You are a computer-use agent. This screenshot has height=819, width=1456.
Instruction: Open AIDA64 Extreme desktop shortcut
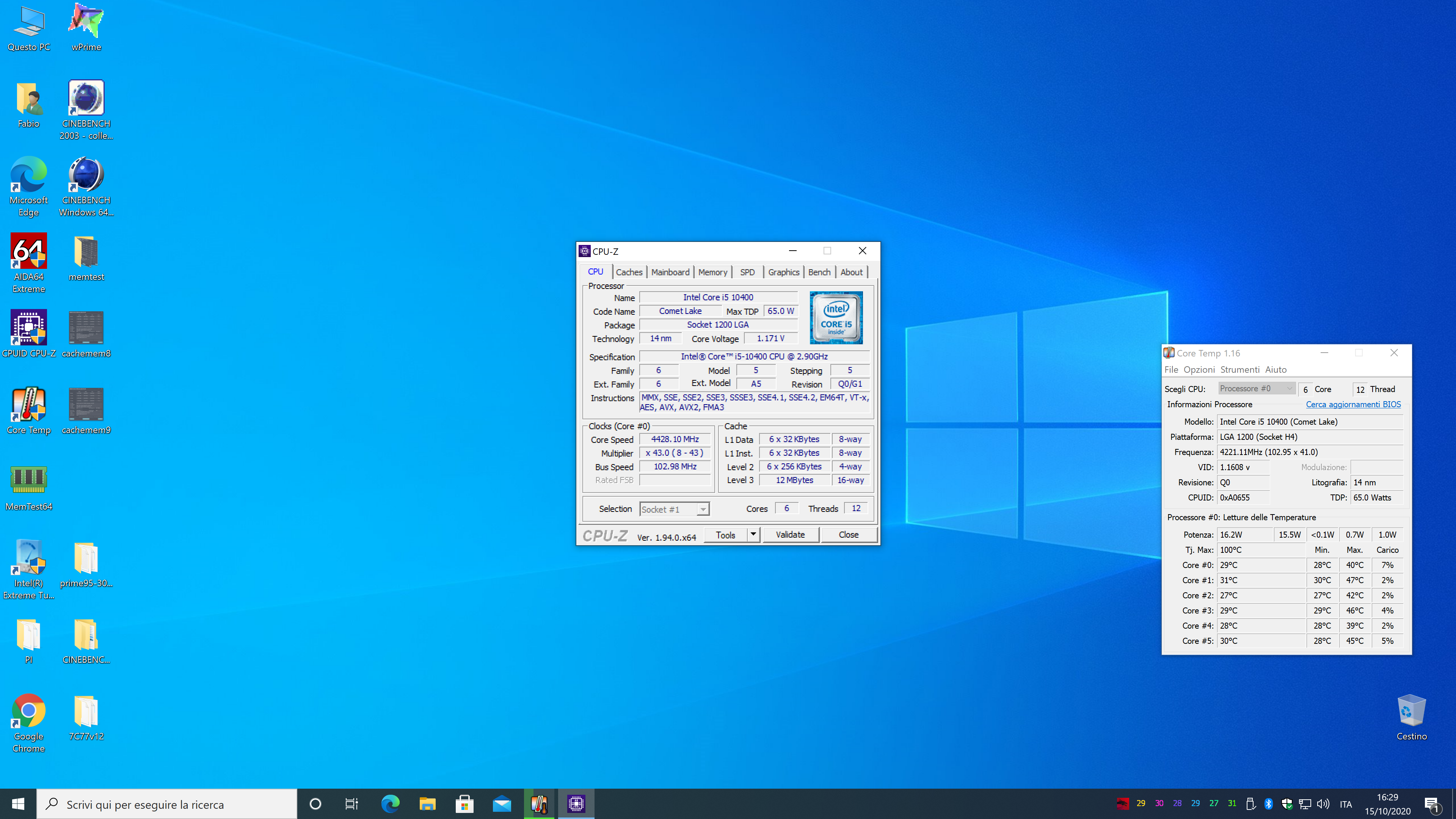pyautogui.click(x=29, y=264)
